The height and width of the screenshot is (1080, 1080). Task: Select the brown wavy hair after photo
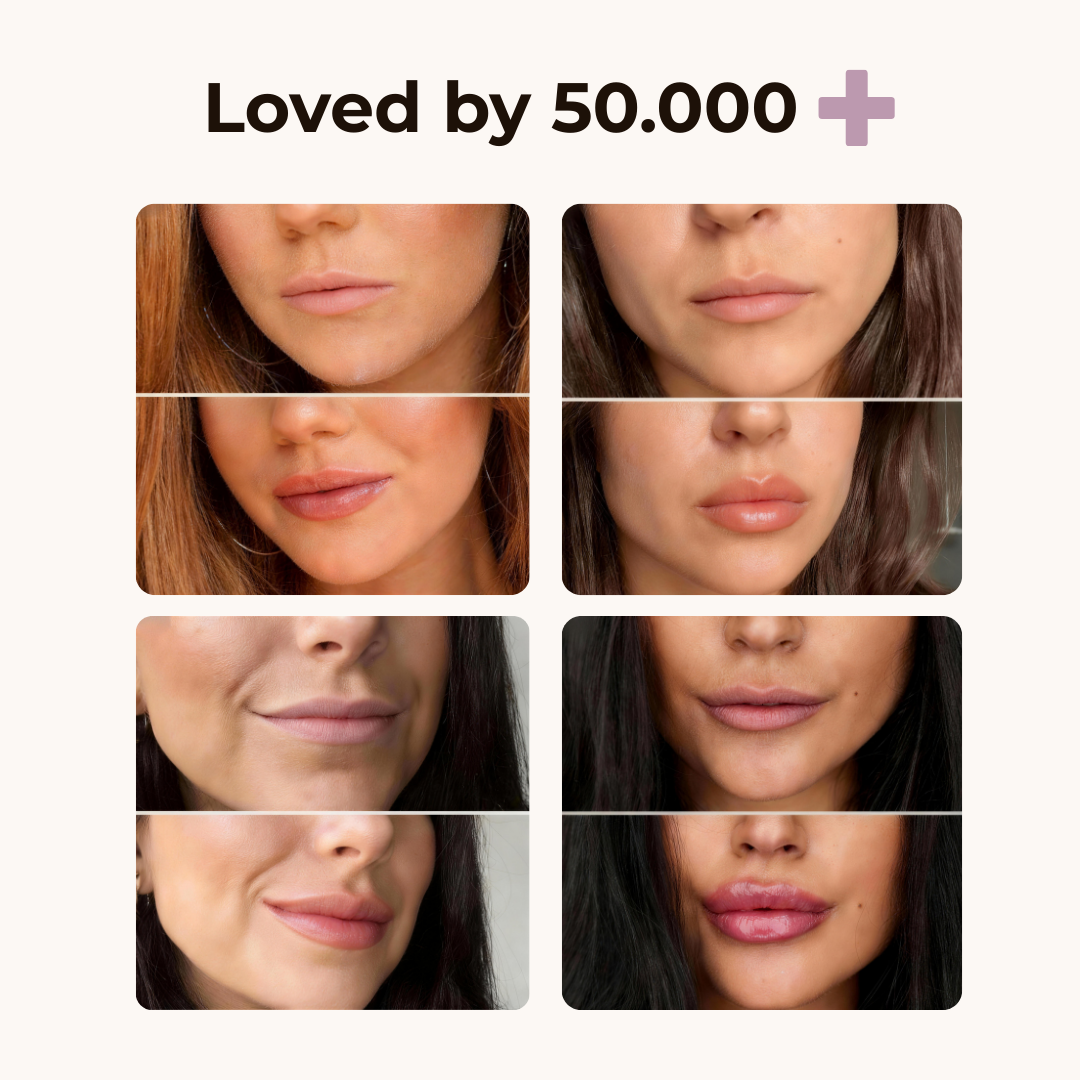(x=762, y=499)
